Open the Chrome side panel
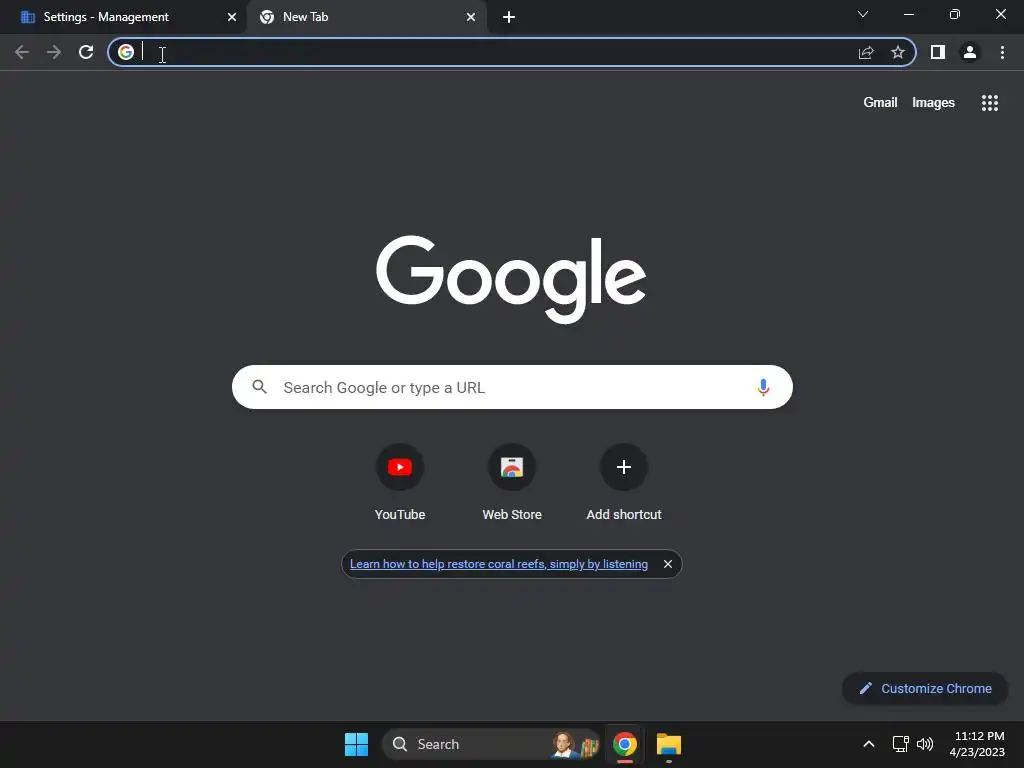1024x768 pixels. tap(938, 52)
